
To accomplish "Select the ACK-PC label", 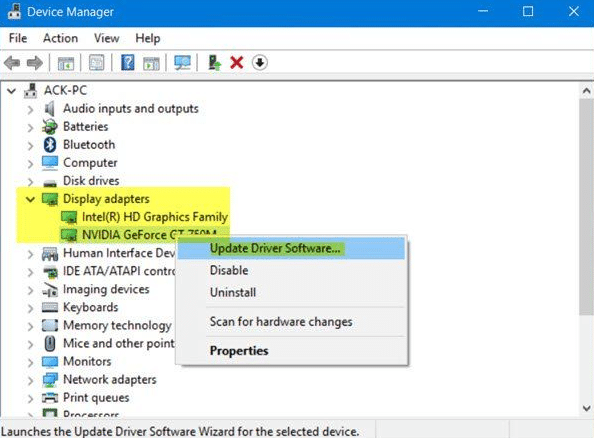I will click(65, 91).
